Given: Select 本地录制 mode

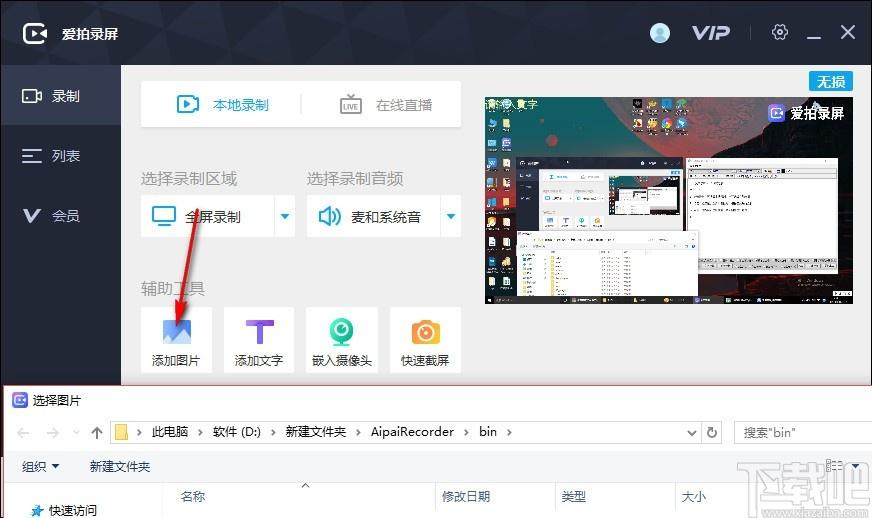Looking at the screenshot, I should tap(222, 105).
